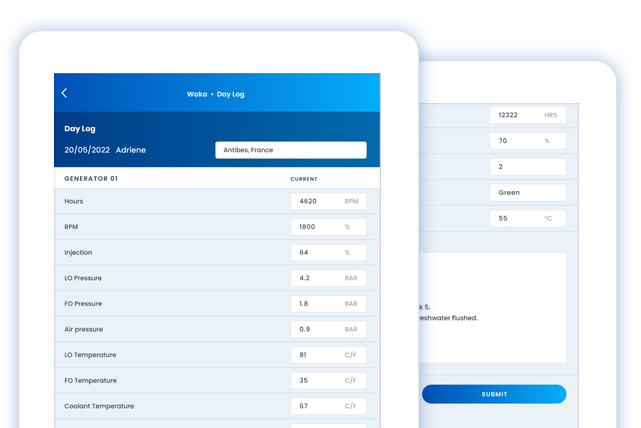Go back using the chevron arrow in header
Screen dimensions: 641x428
(64, 93)
